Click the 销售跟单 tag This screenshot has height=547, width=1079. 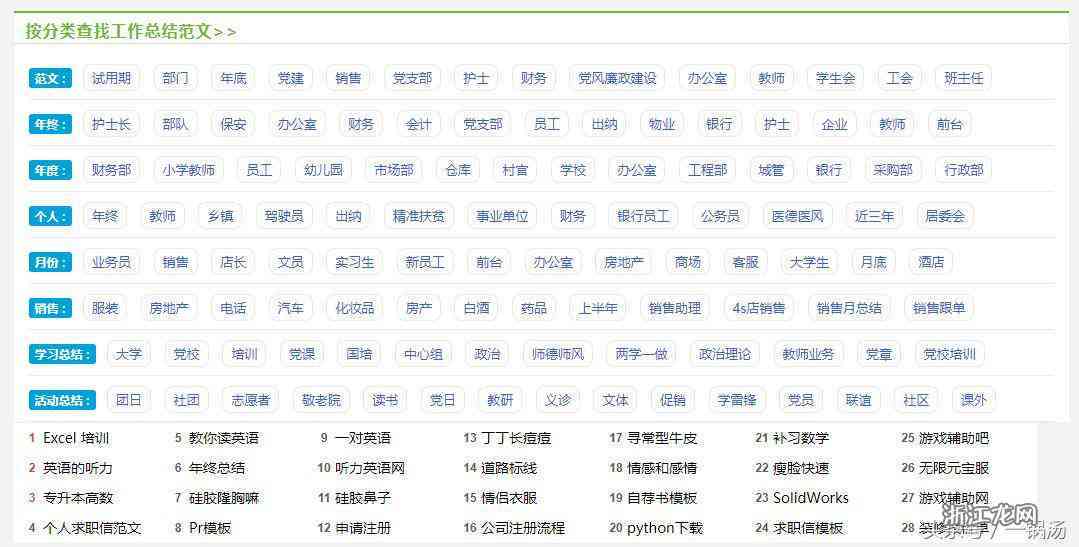pos(939,308)
